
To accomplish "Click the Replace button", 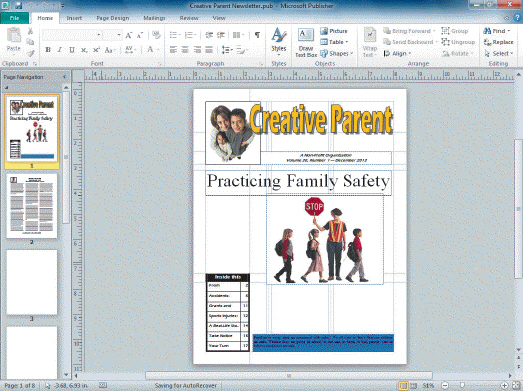I will point(498,42).
